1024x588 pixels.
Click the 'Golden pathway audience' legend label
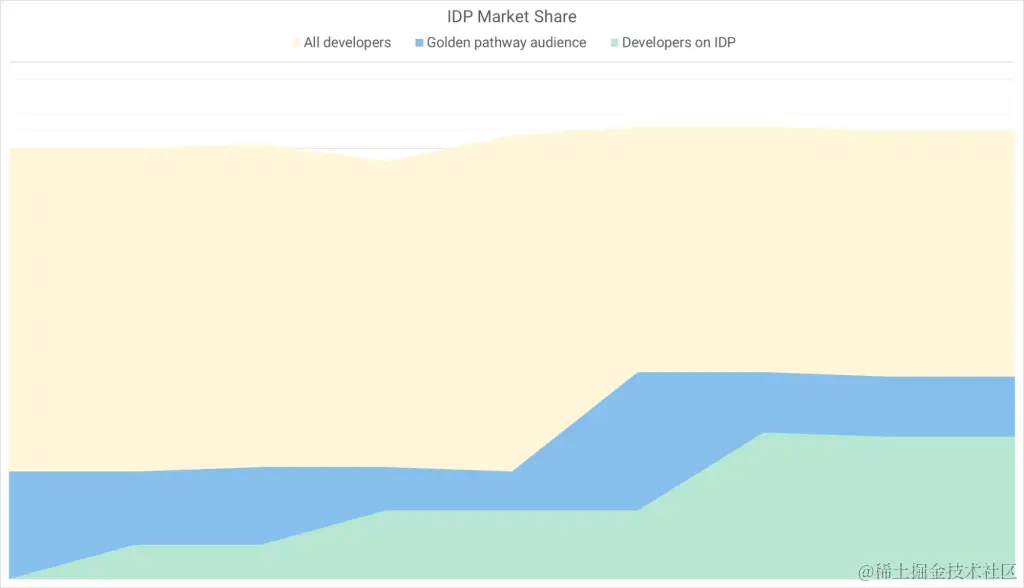[506, 42]
